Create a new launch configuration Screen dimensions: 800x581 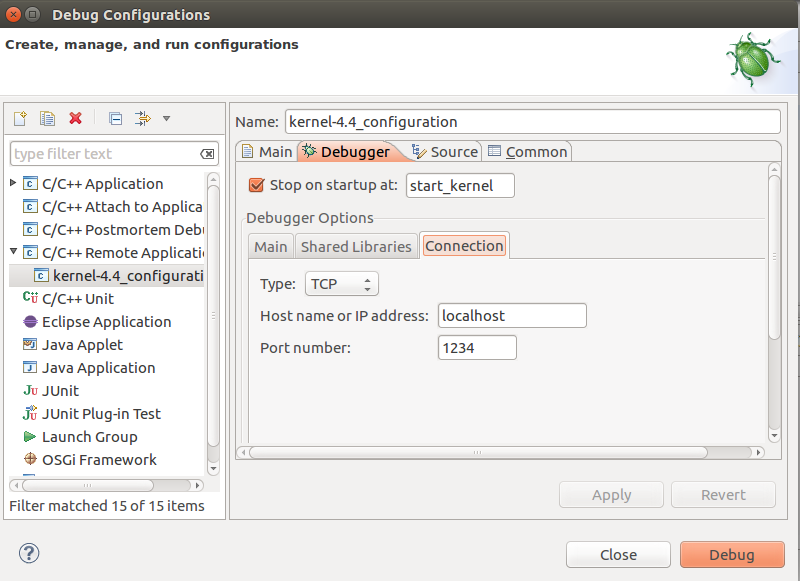tap(20, 118)
